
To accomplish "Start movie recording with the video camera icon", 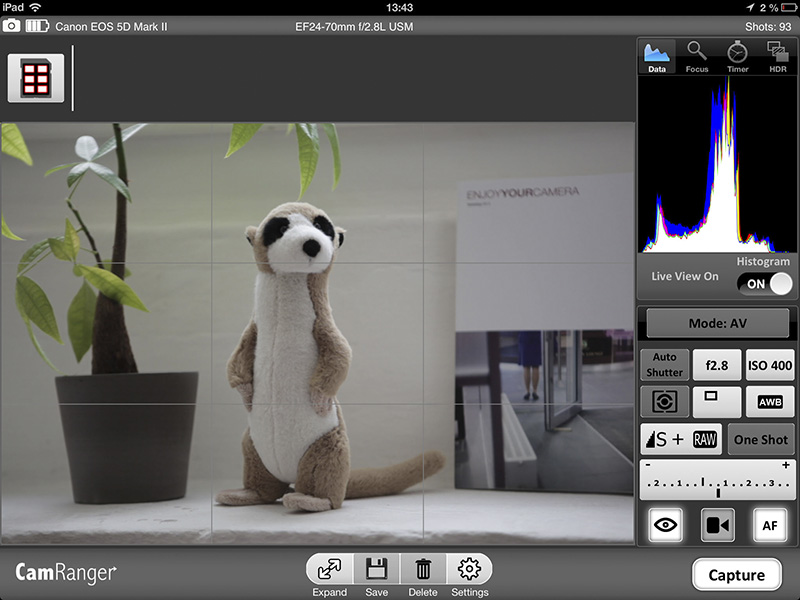I will point(717,525).
